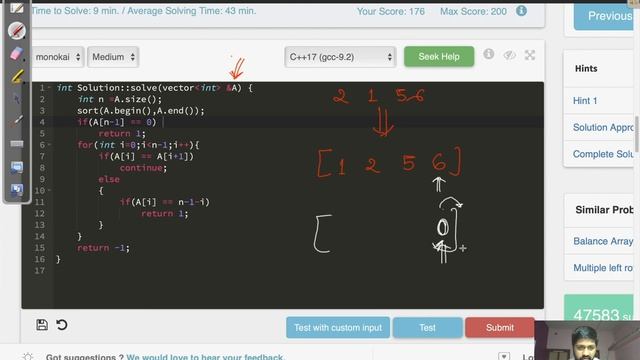Image resolution: width=640 pixels, height=360 pixels.
Task: Toggle the crossed-eye visibility icon
Action: 509,55
